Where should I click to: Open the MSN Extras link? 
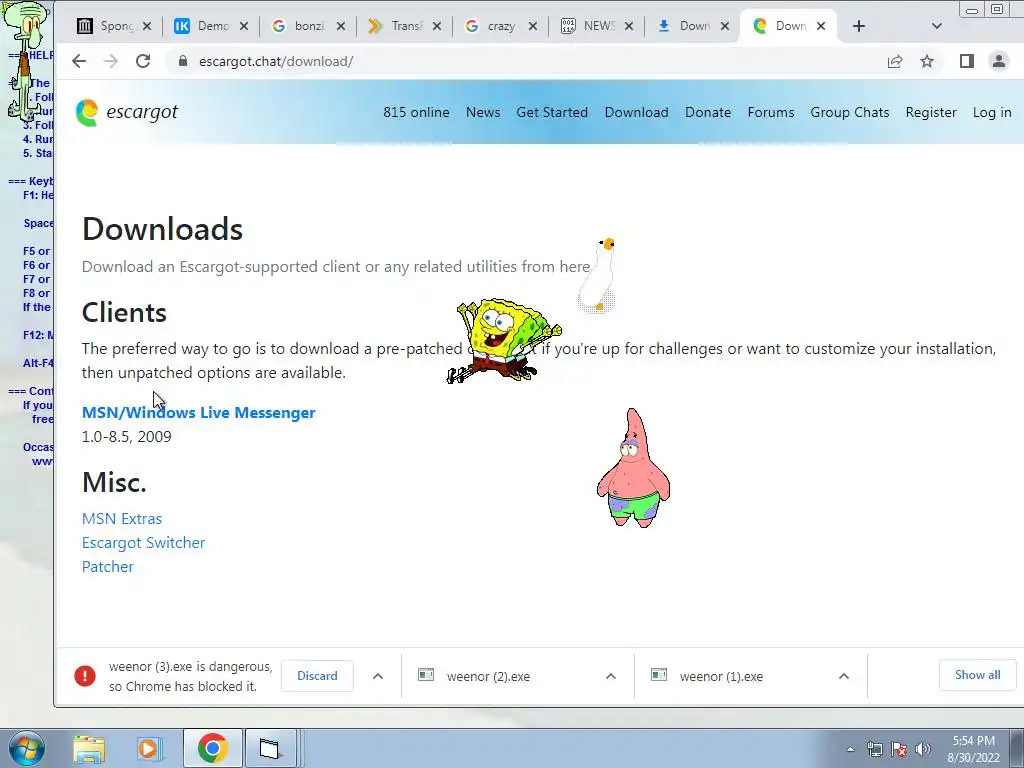click(121, 519)
